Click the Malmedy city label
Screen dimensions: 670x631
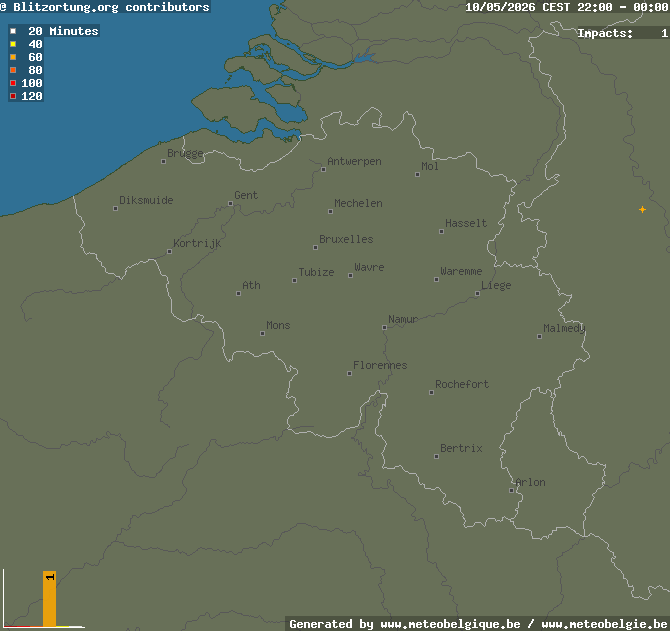pos(564,329)
